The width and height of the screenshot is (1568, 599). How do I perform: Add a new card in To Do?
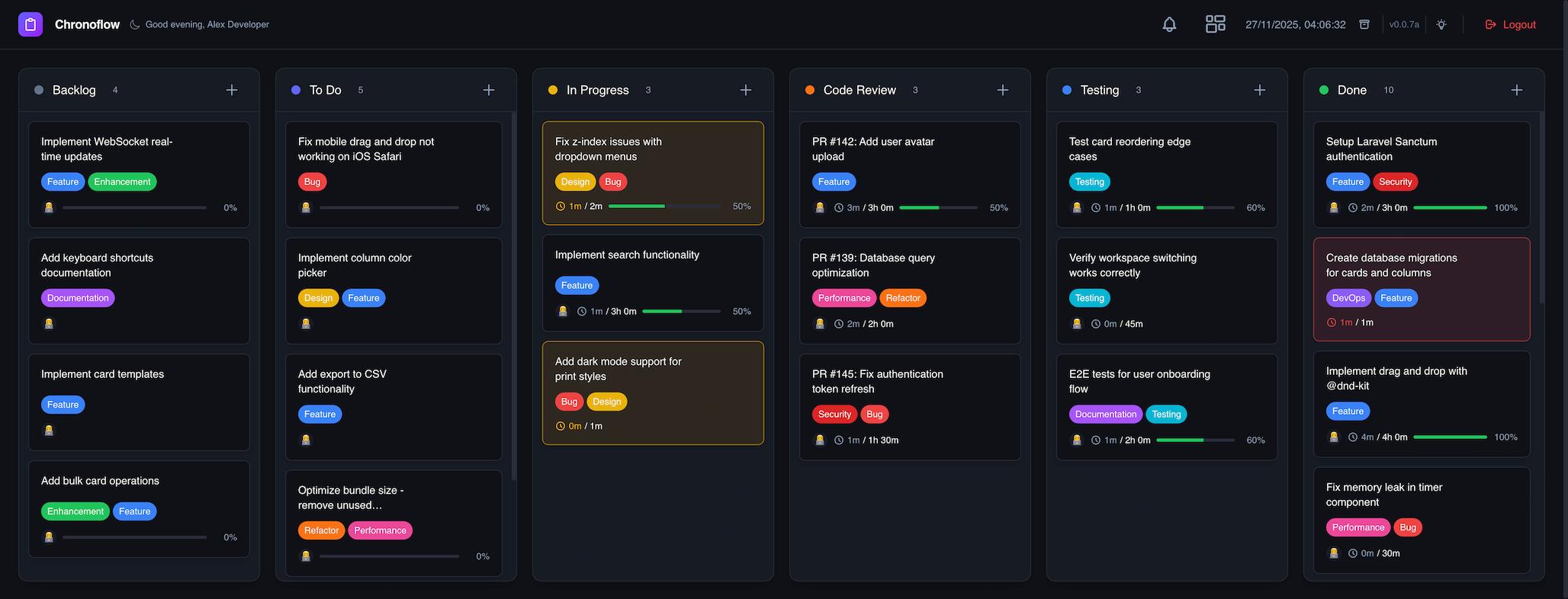click(489, 90)
